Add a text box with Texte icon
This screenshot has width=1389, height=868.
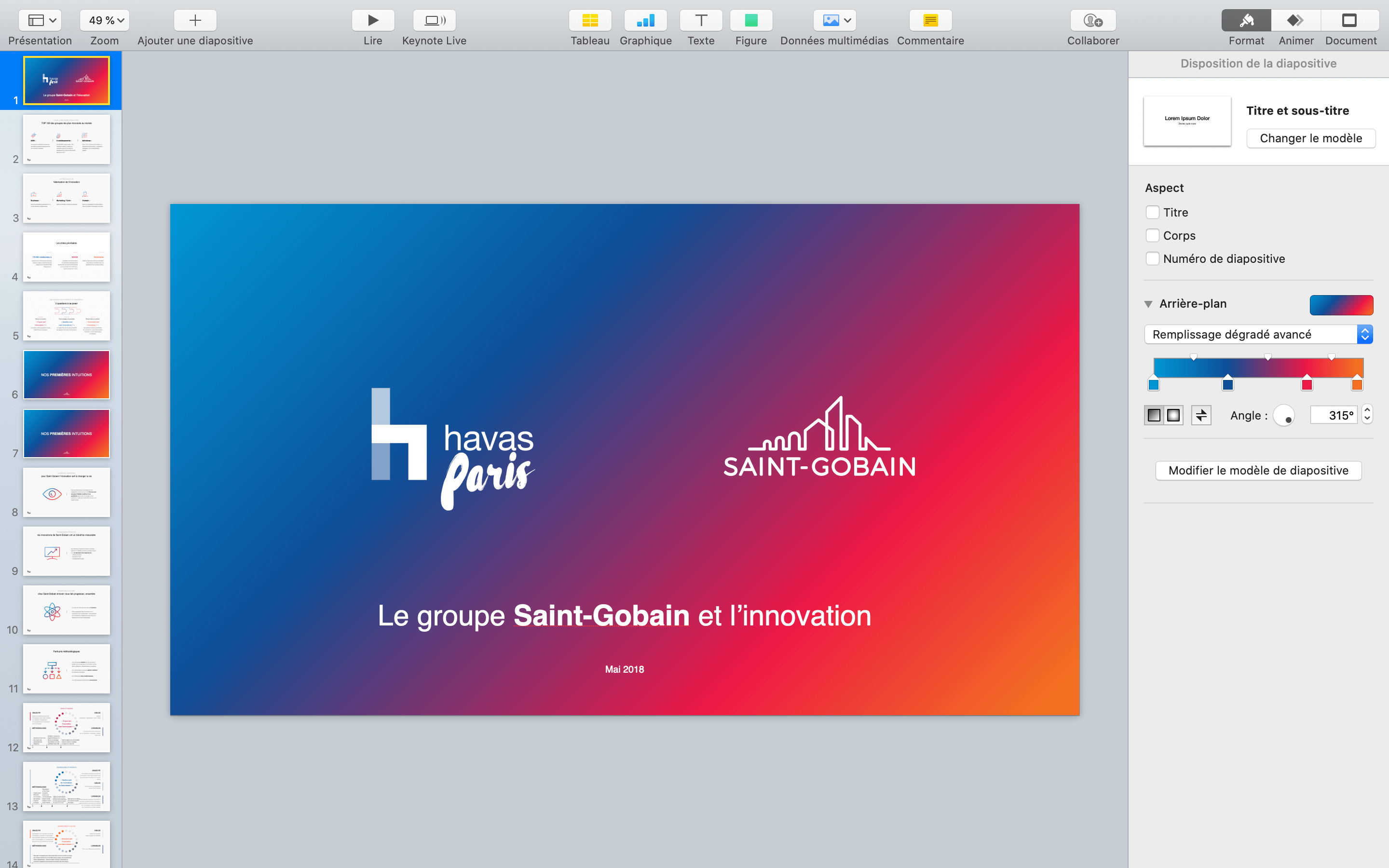(701, 21)
